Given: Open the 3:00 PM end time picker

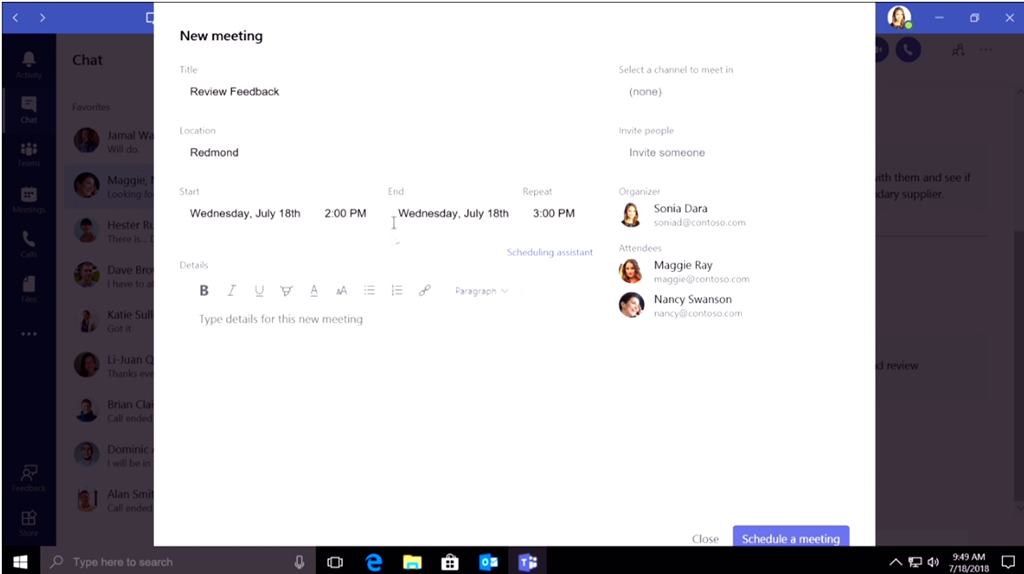Looking at the screenshot, I should pos(553,213).
